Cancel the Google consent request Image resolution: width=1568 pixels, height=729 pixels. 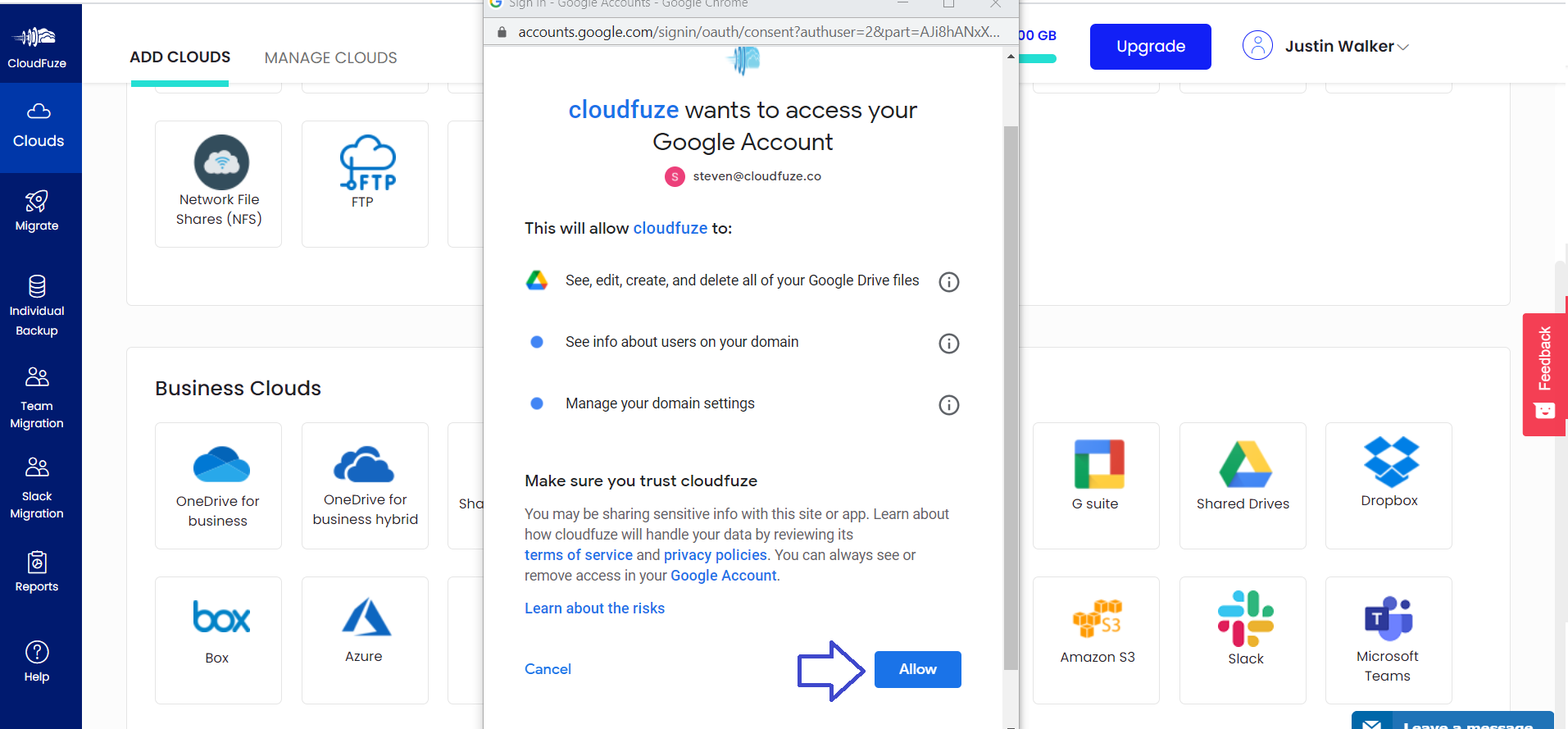[x=548, y=669]
